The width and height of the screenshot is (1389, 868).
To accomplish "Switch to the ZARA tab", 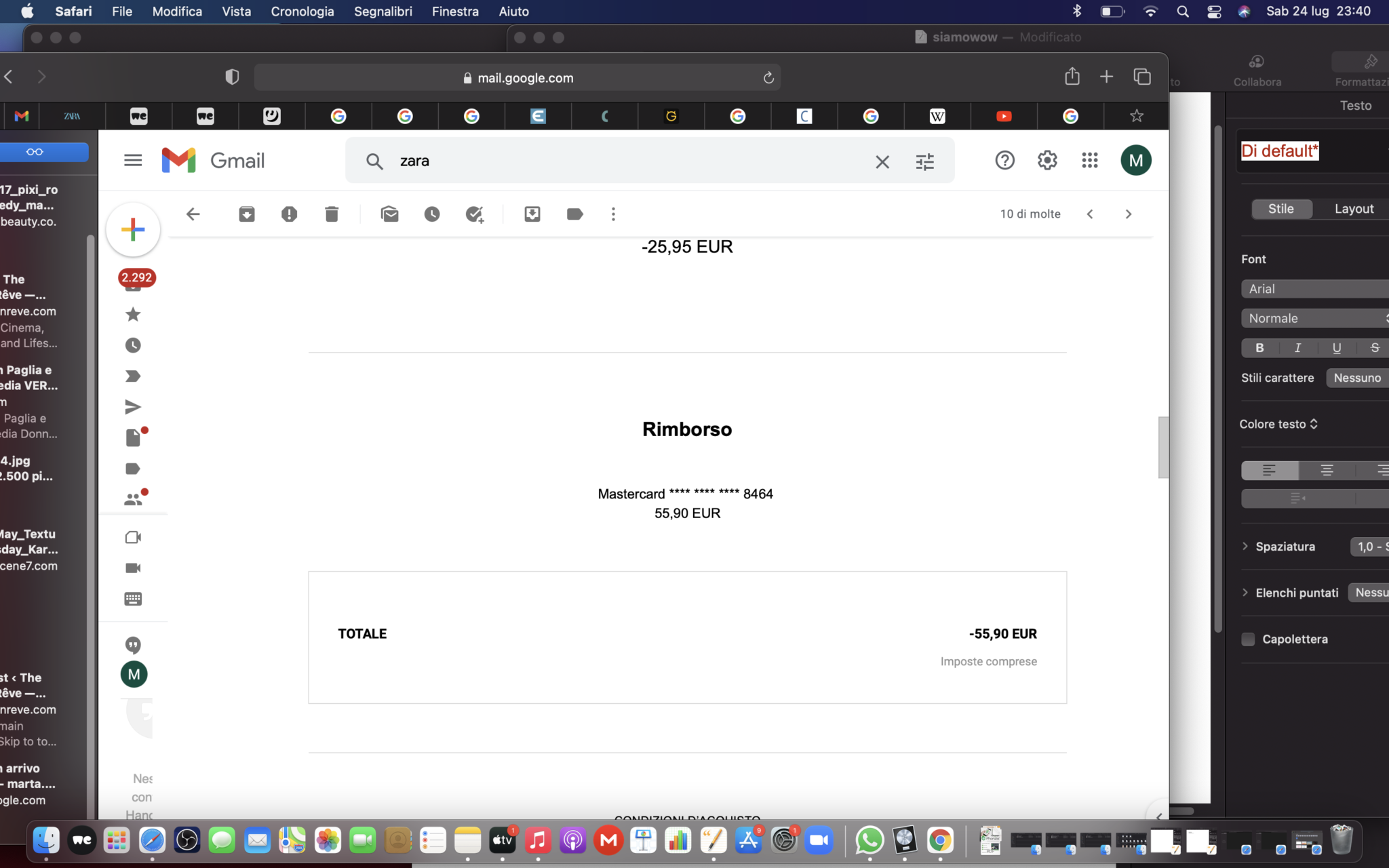I will click(x=72, y=117).
